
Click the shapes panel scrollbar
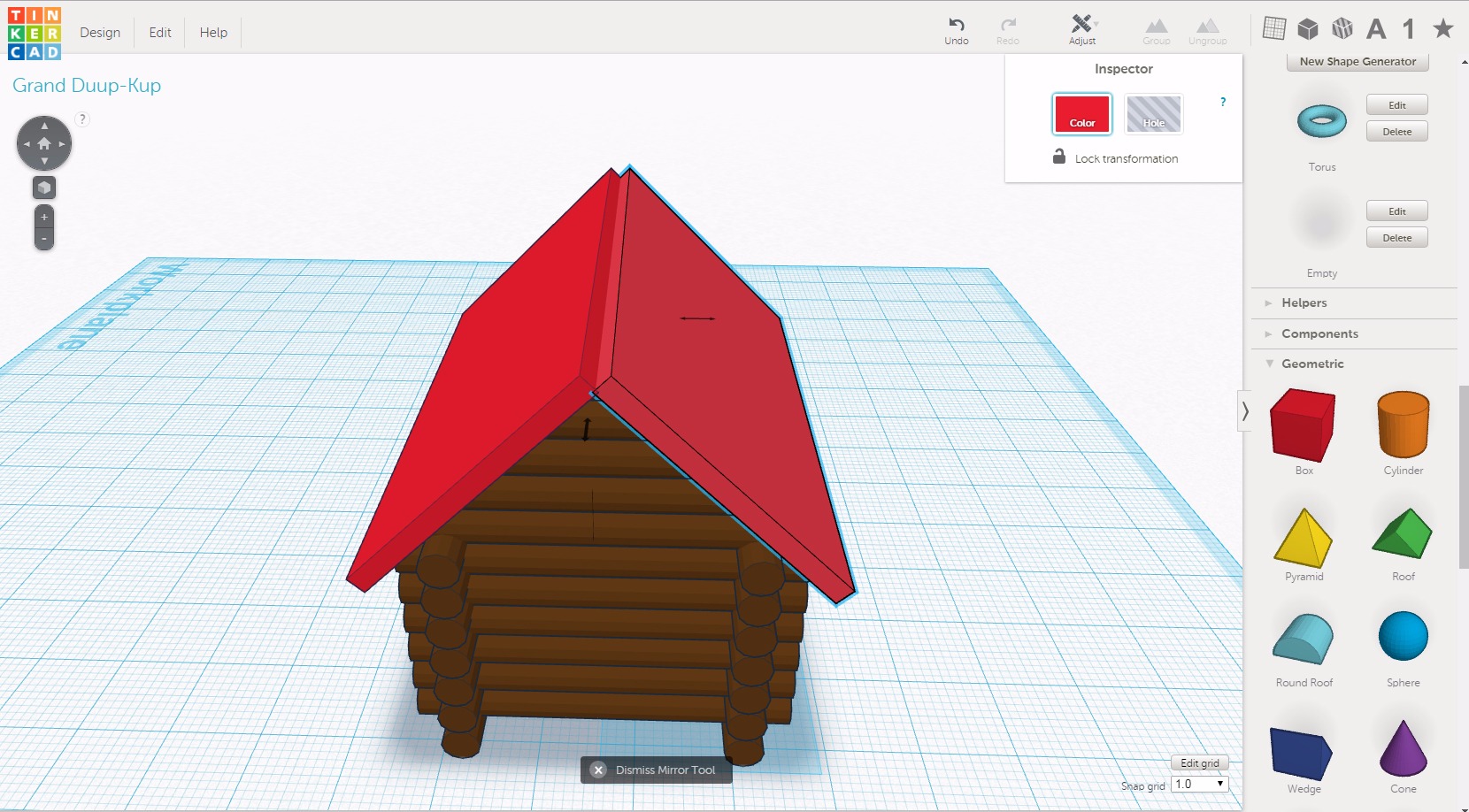tap(1464, 478)
